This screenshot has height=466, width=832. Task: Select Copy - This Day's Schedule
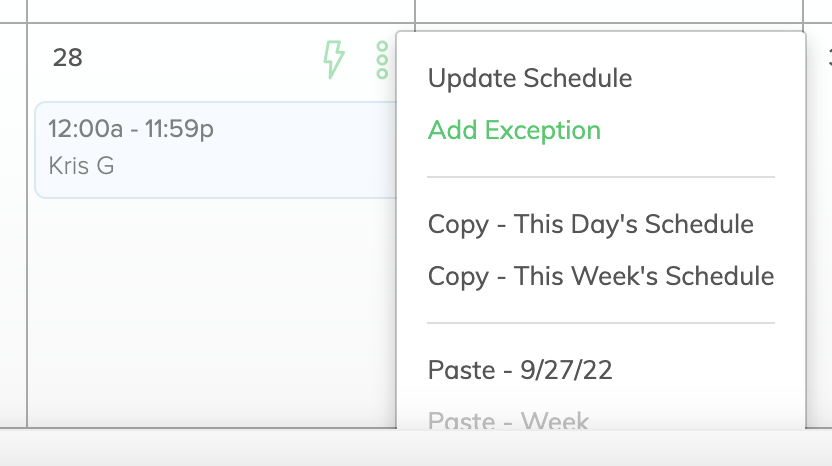pos(591,224)
